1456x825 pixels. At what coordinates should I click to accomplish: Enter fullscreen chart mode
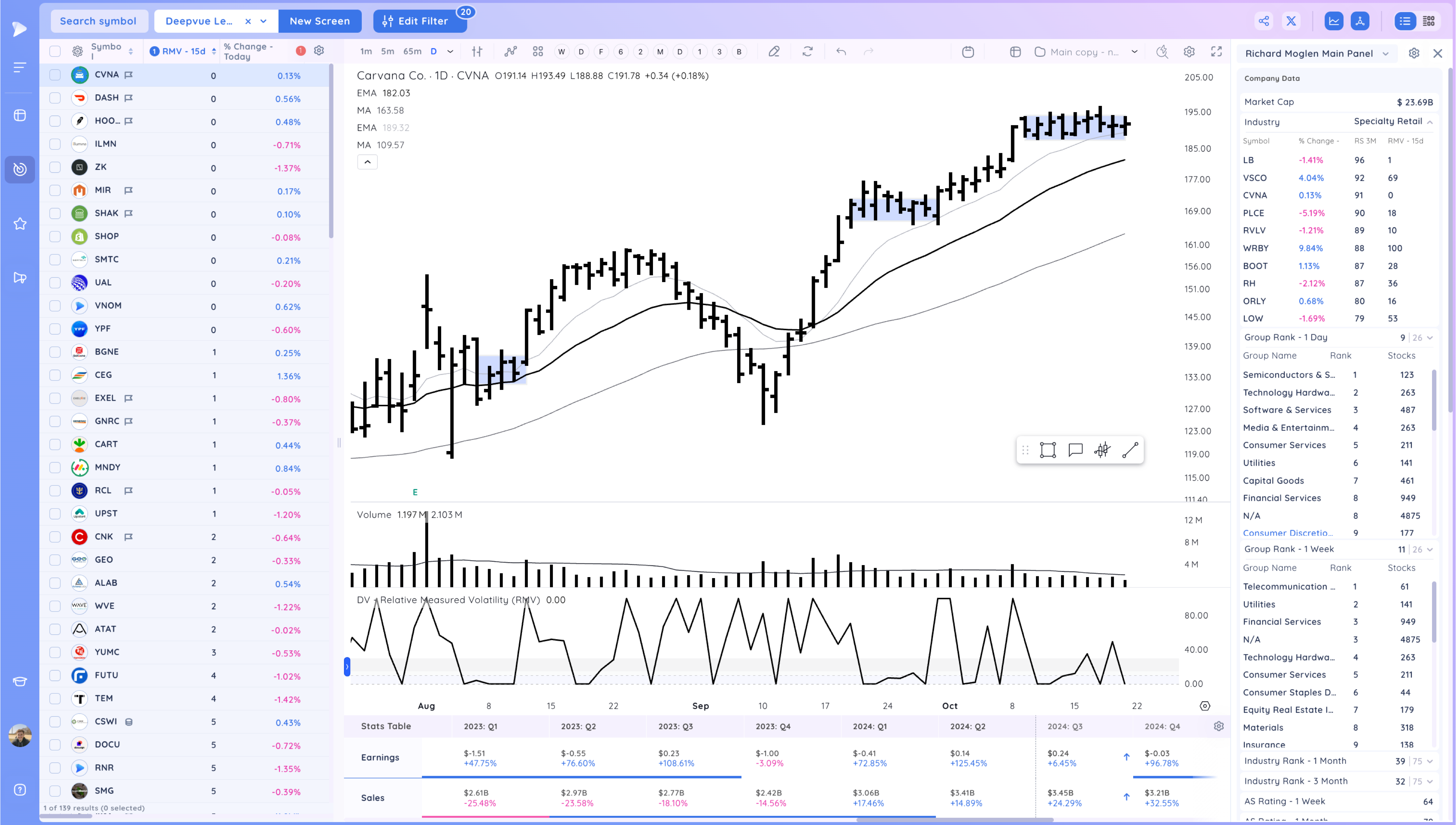[1216, 52]
